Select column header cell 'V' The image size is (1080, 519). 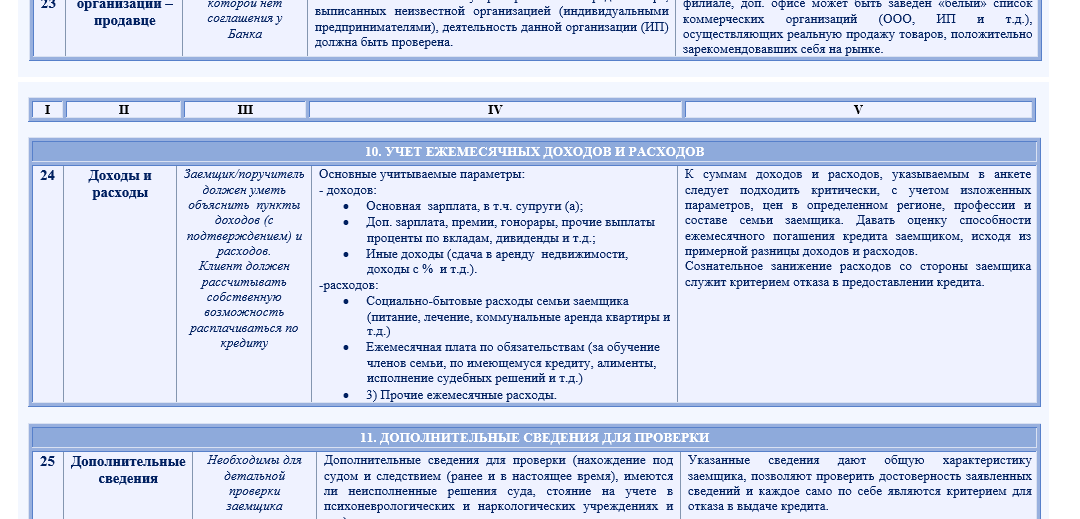(x=858, y=109)
